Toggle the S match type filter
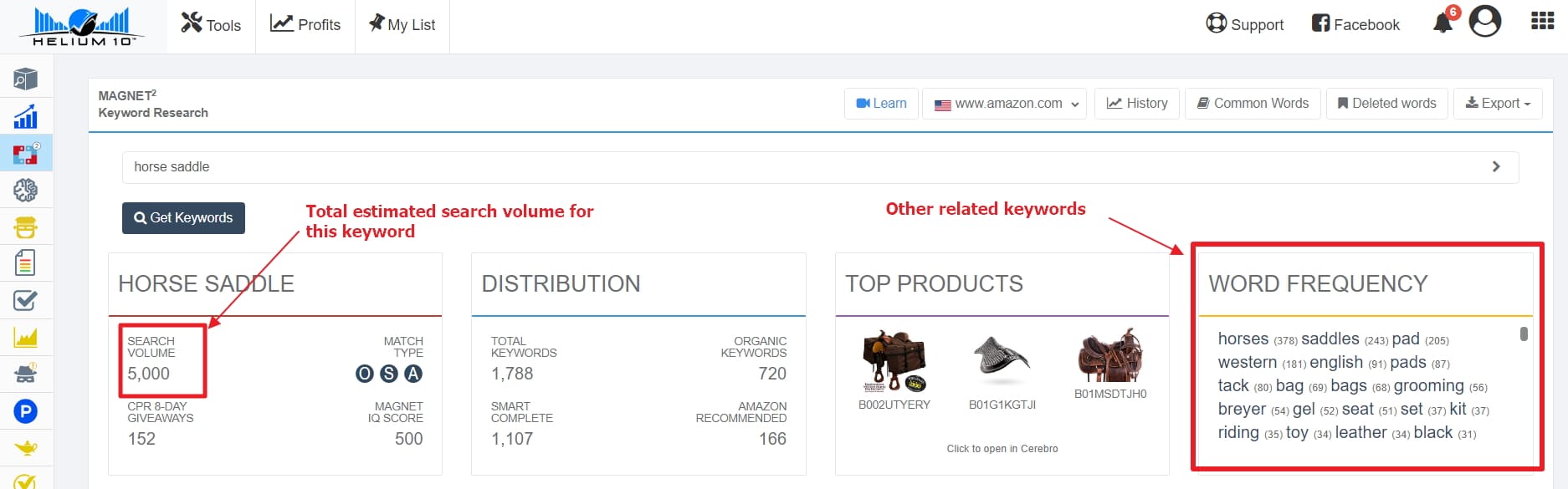The image size is (1568, 489). (389, 374)
